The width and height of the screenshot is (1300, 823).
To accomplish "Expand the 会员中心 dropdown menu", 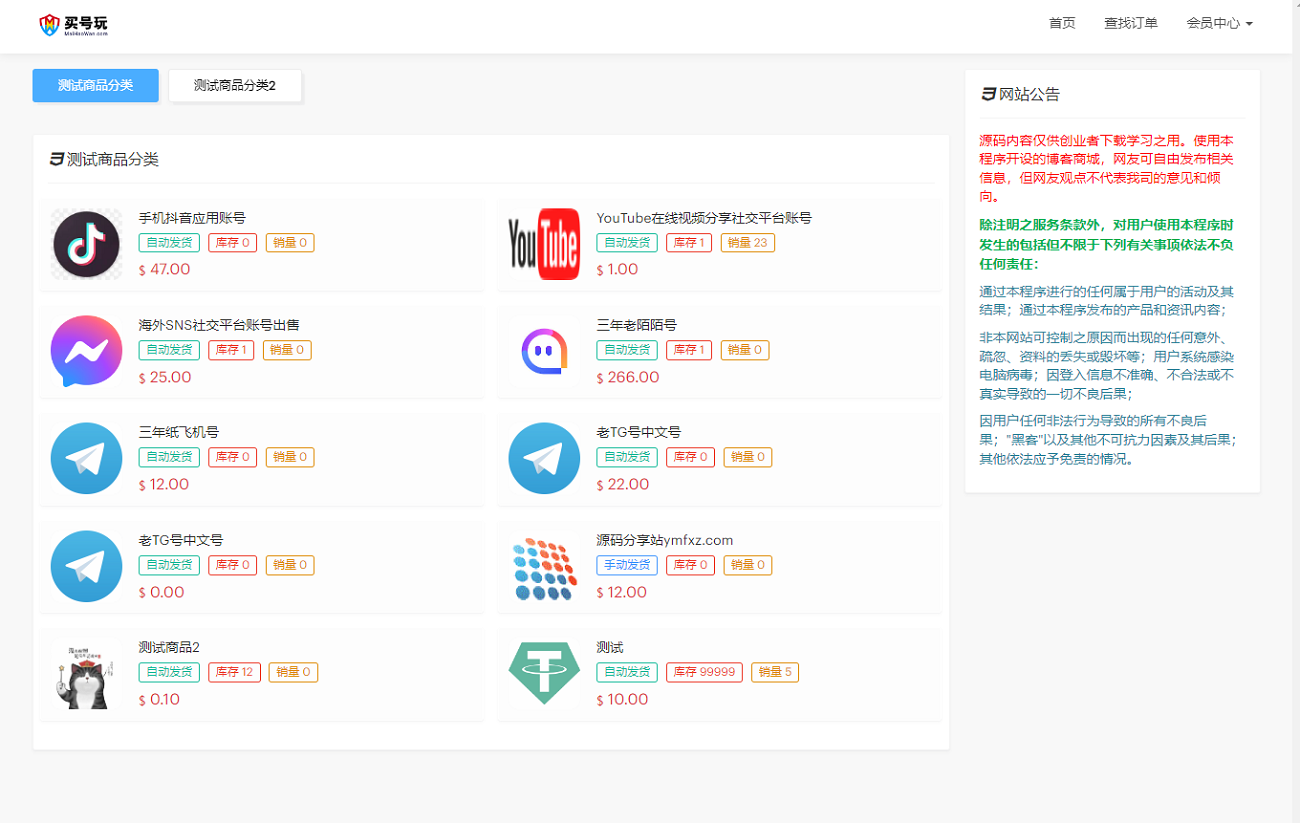I will point(1219,23).
